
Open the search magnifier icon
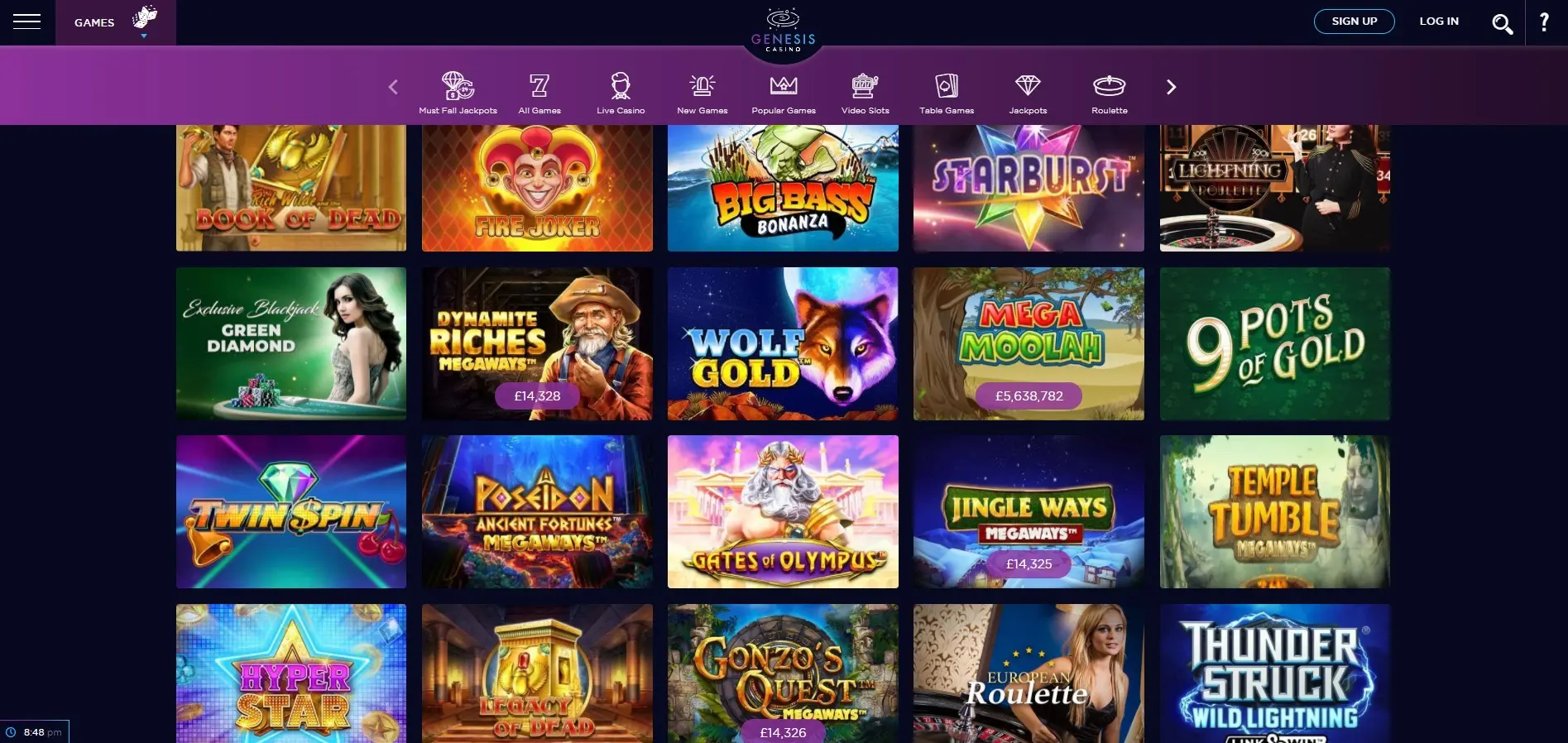1502,23
